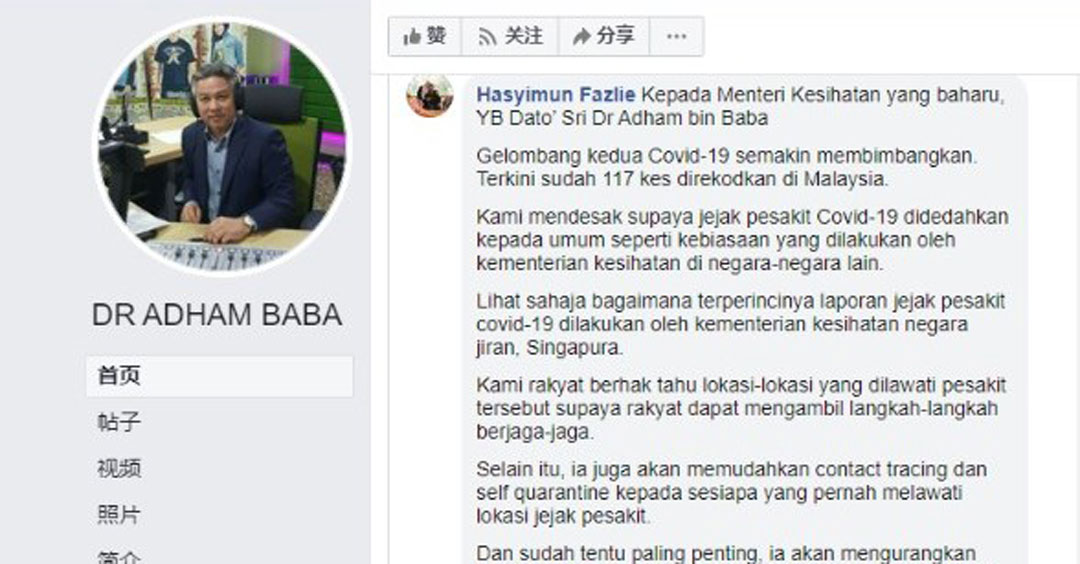Click the comment paragraph mentioning Singapura

coord(740,324)
